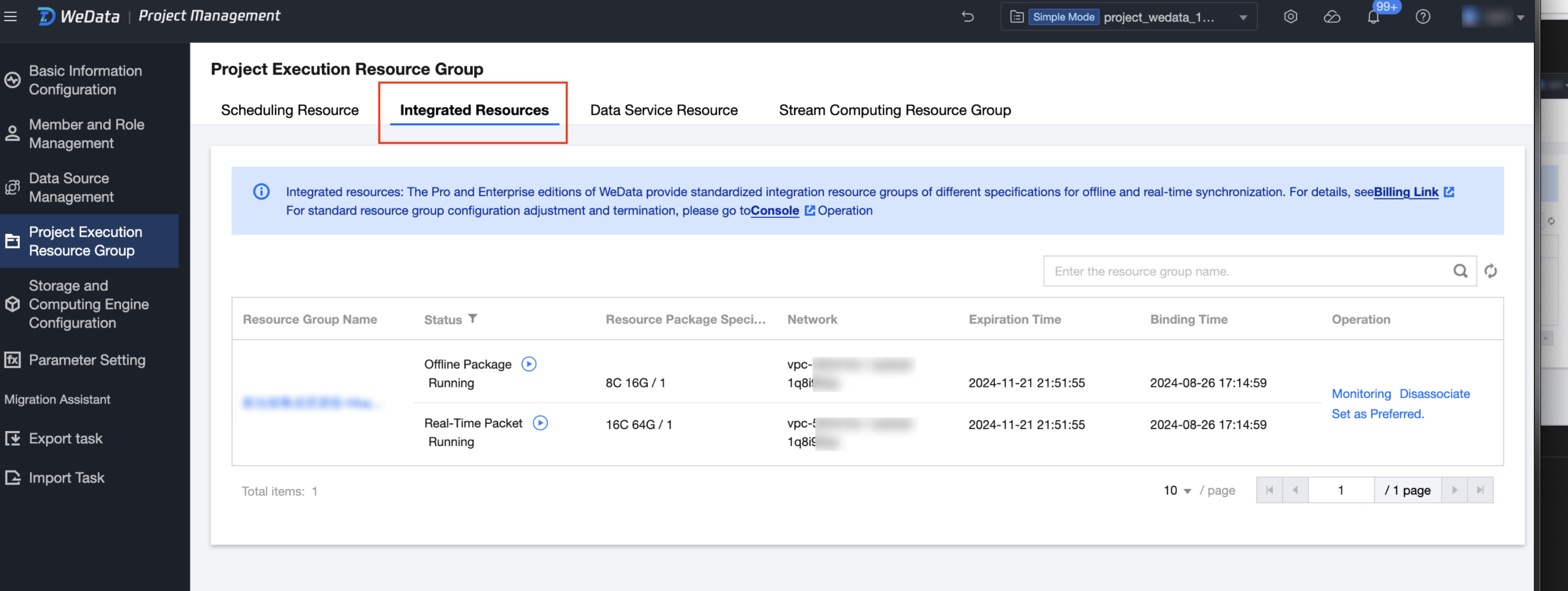Open Member and Role Management
This screenshot has width=1568, height=591.
86,133
